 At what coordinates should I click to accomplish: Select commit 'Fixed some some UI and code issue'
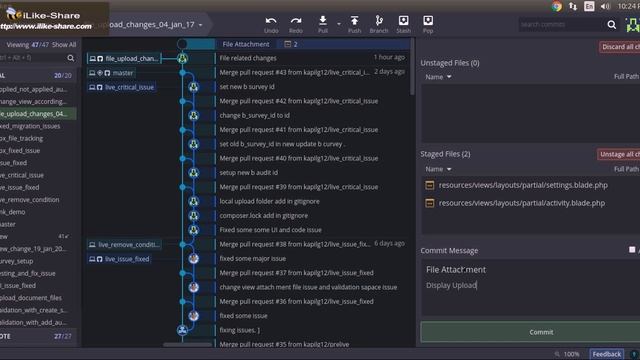pos(271,230)
